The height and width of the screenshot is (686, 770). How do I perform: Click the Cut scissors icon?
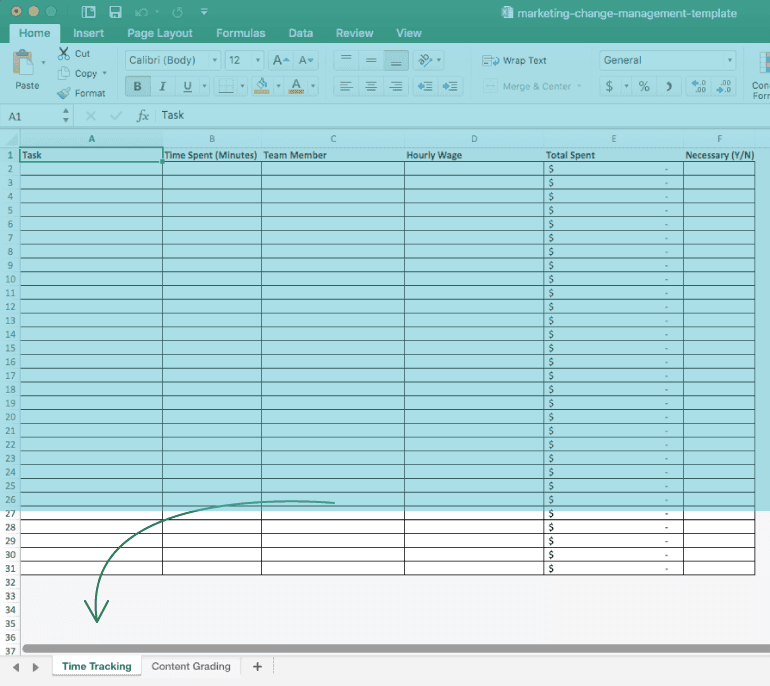(x=65, y=53)
